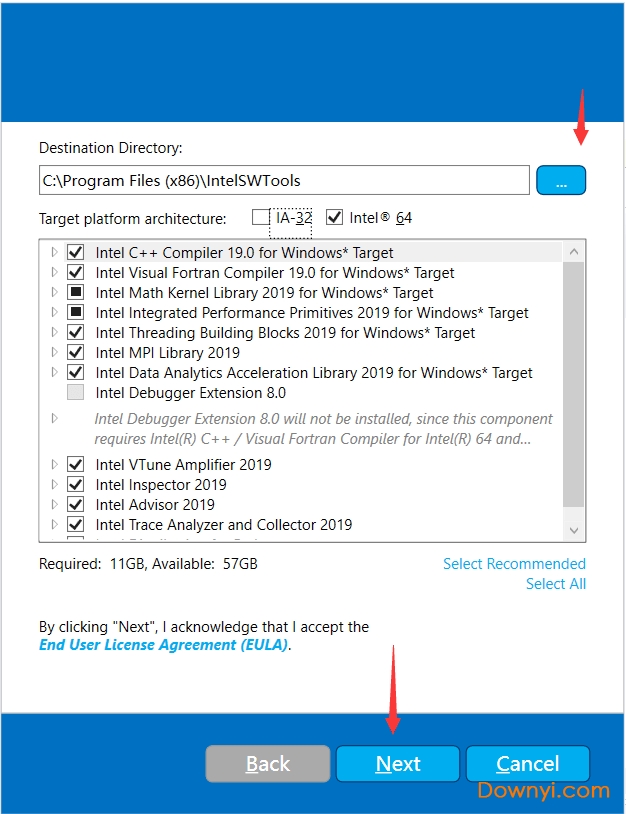Expand Intel Threading Building Blocks node

55,332
